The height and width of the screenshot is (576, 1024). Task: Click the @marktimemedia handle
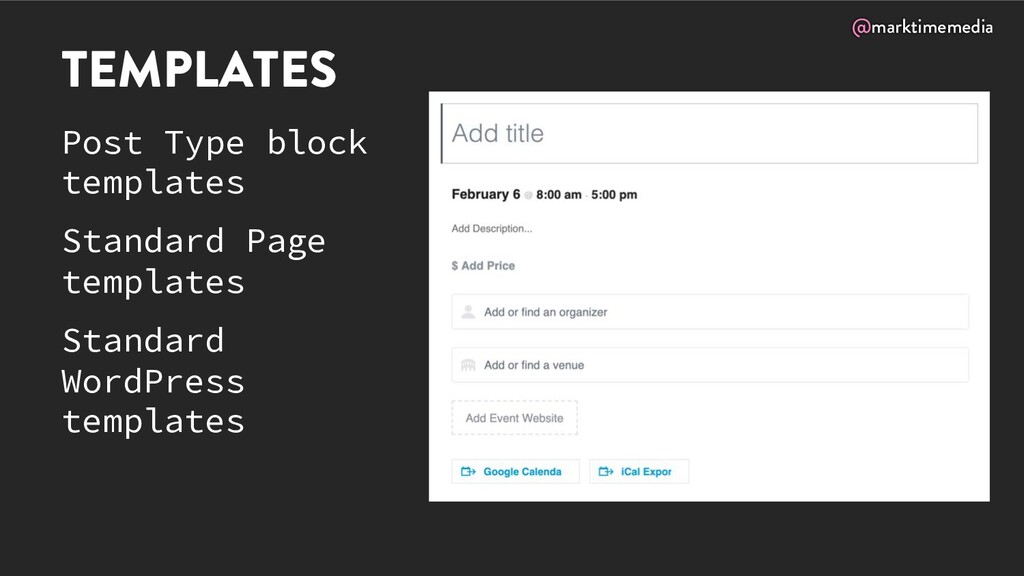click(x=922, y=28)
